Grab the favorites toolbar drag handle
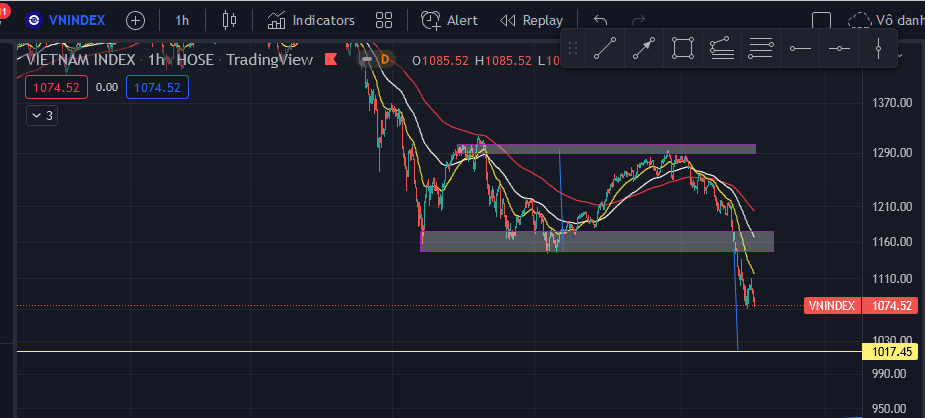925x418 pixels. click(x=573, y=48)
